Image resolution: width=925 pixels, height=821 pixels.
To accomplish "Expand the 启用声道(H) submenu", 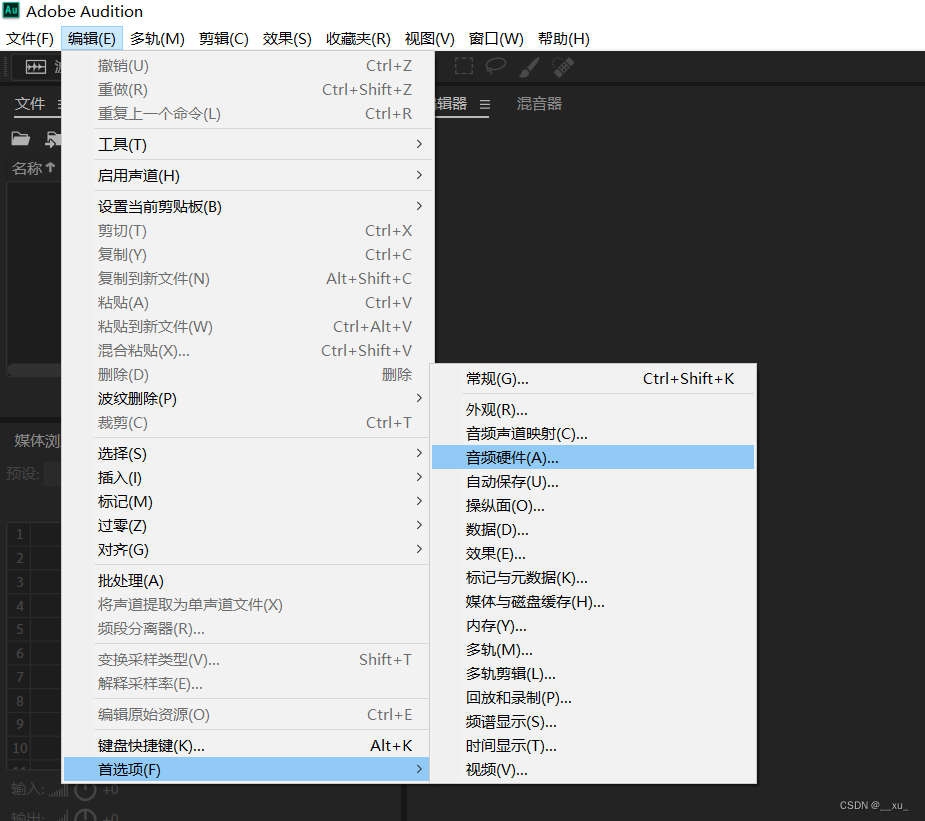I will [x=248, y=175].
